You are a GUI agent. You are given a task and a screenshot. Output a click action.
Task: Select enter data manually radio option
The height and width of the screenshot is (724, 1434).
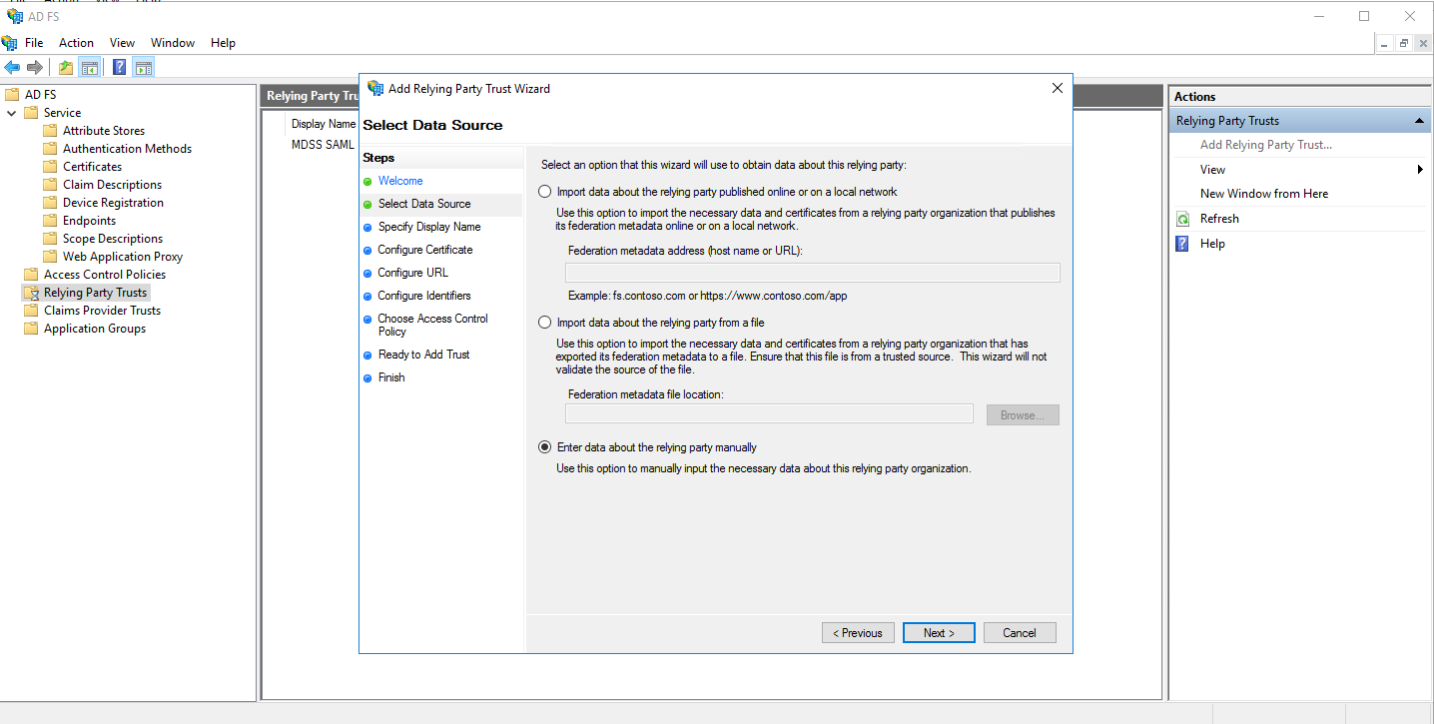pyautogui.click(x=545, y=448)
